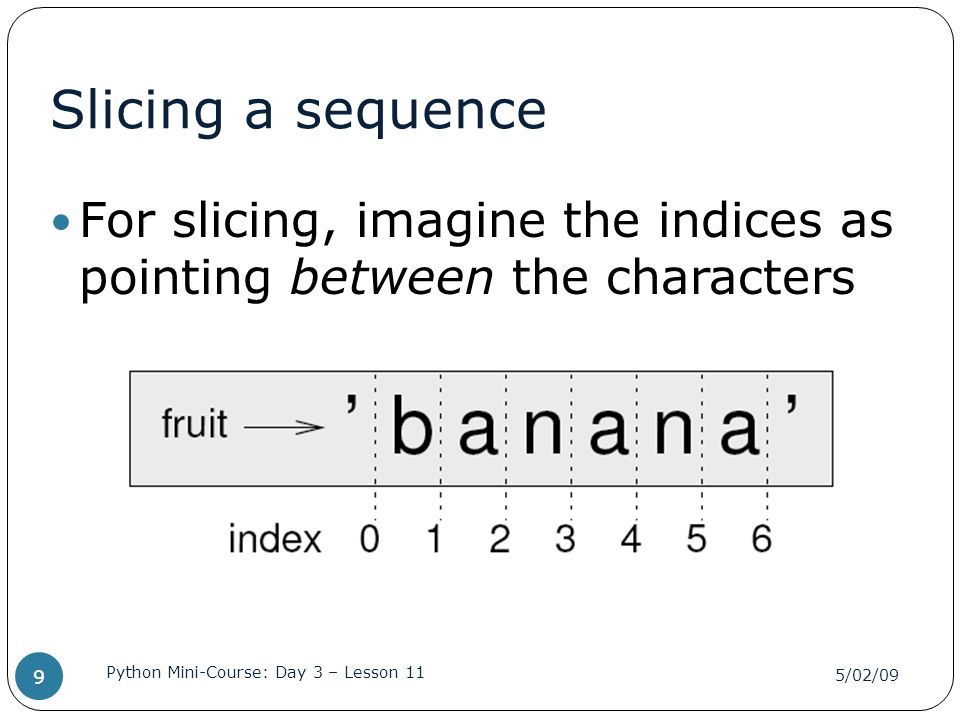Click the 'fruit' variable label
Screen dimensions: 960x720
coord(194,423)
